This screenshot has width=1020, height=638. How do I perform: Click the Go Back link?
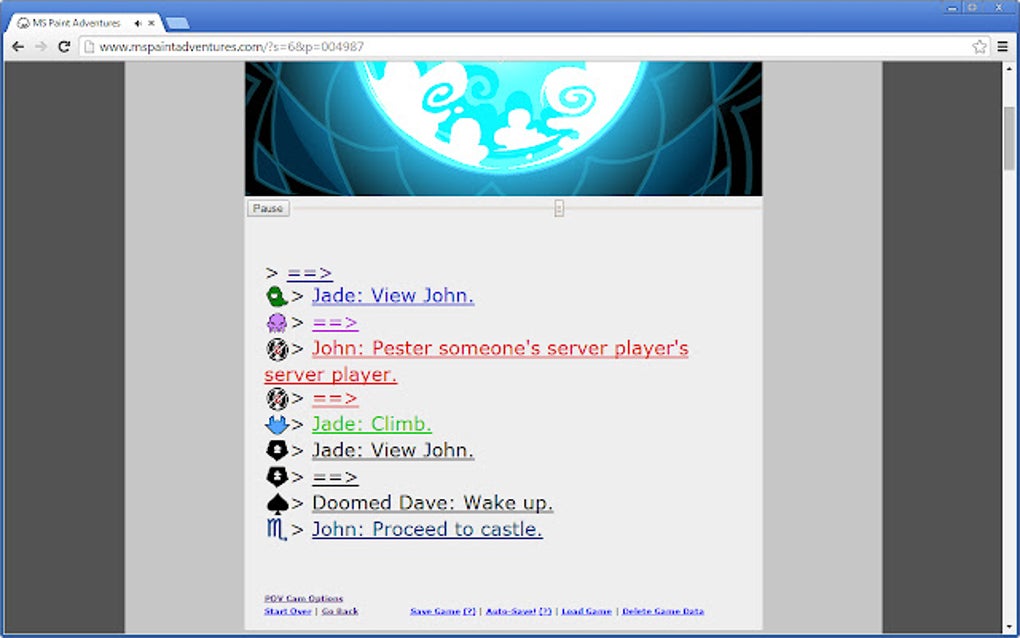point(340,611)
